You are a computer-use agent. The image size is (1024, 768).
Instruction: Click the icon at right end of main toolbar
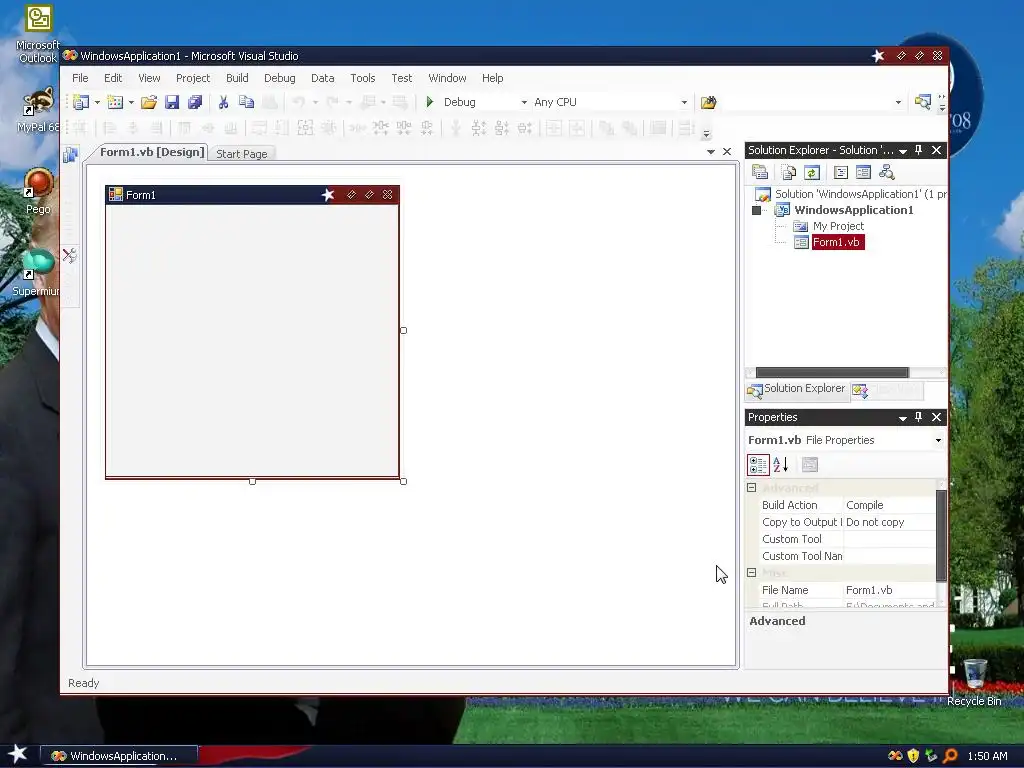923,102
